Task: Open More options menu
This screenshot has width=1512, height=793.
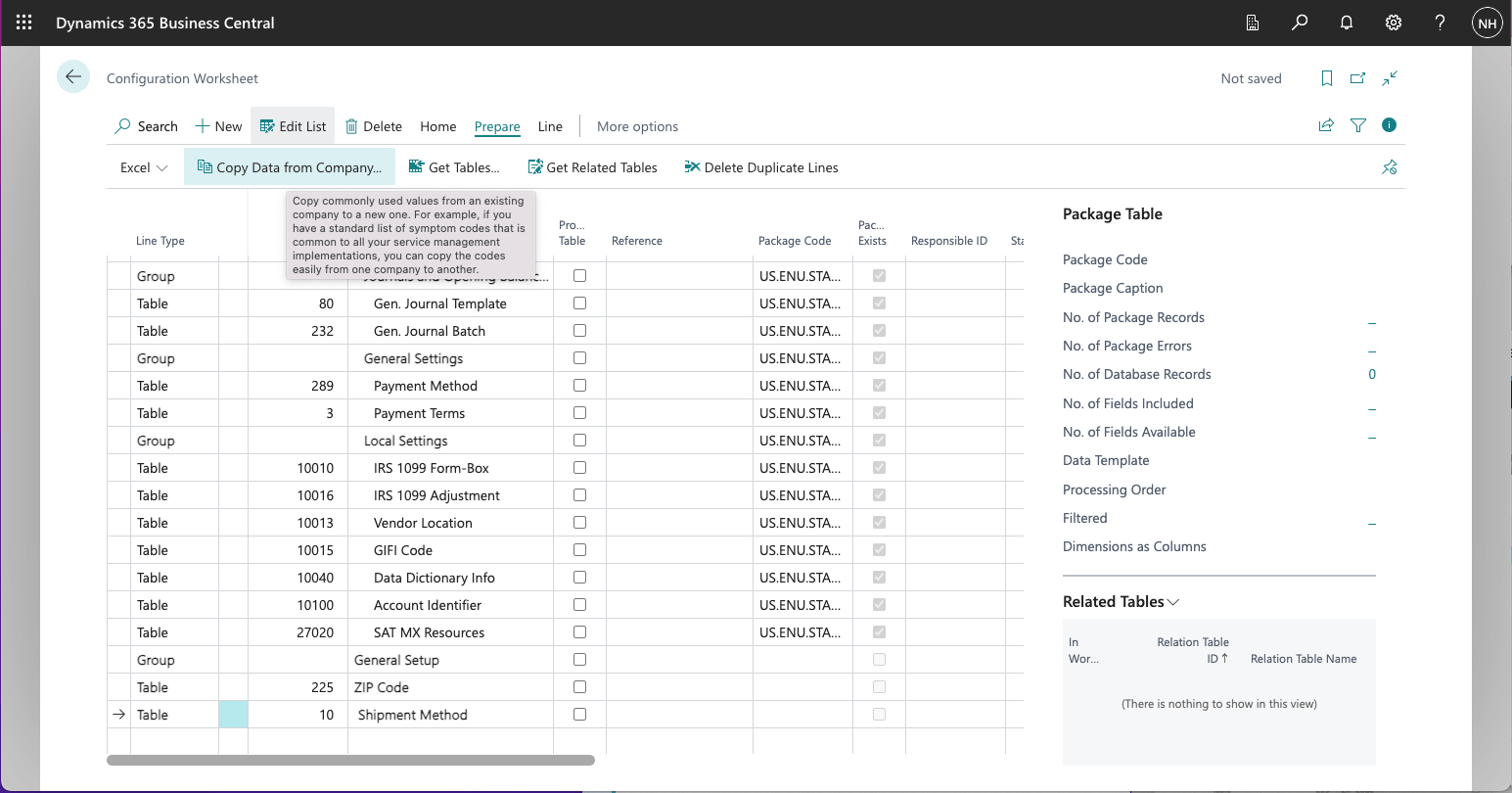Action: click(x=637, y=126)
